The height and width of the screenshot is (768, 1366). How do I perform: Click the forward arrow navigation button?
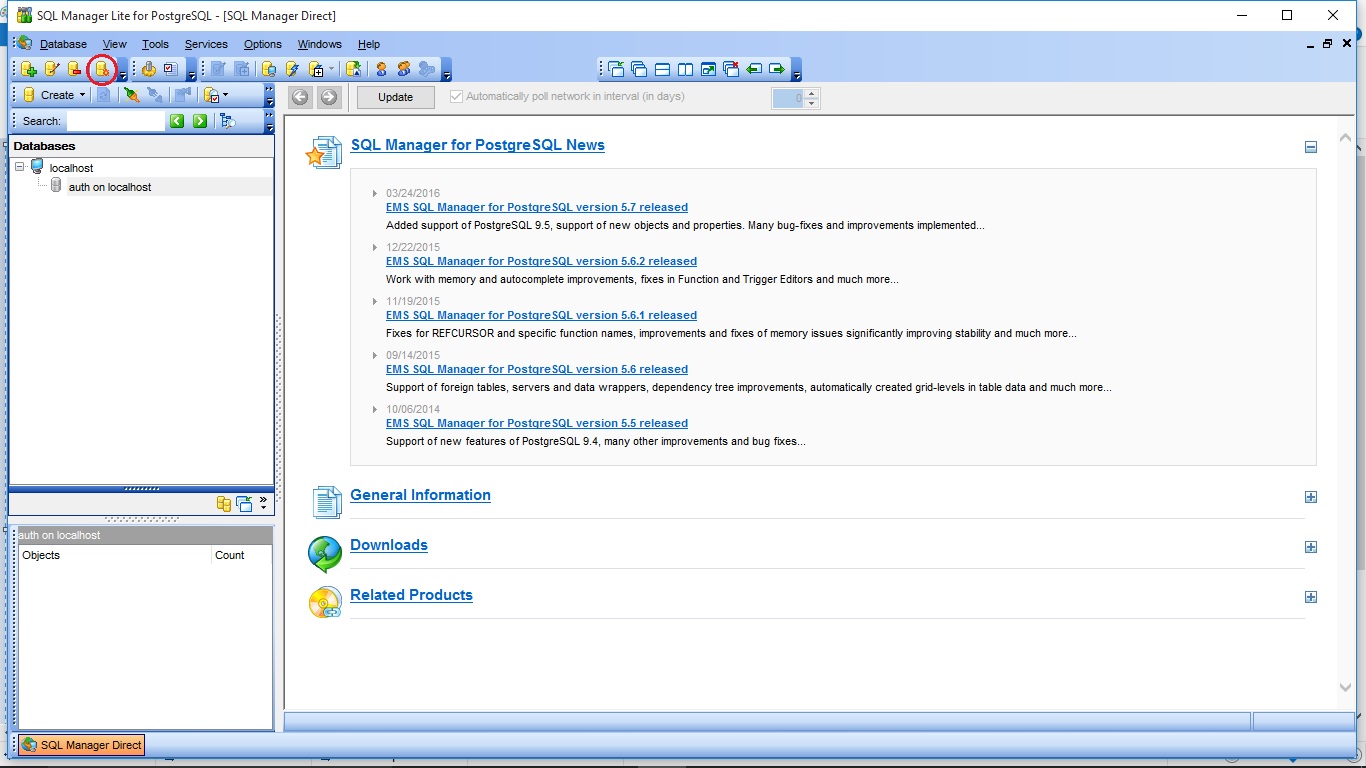coord(329,97)
